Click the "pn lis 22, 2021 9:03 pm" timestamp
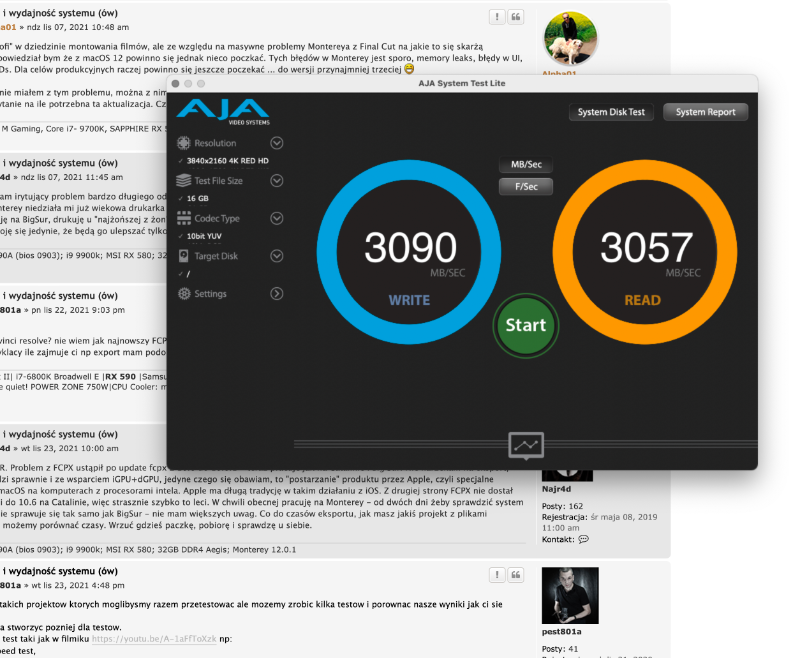 click(78, 310)
